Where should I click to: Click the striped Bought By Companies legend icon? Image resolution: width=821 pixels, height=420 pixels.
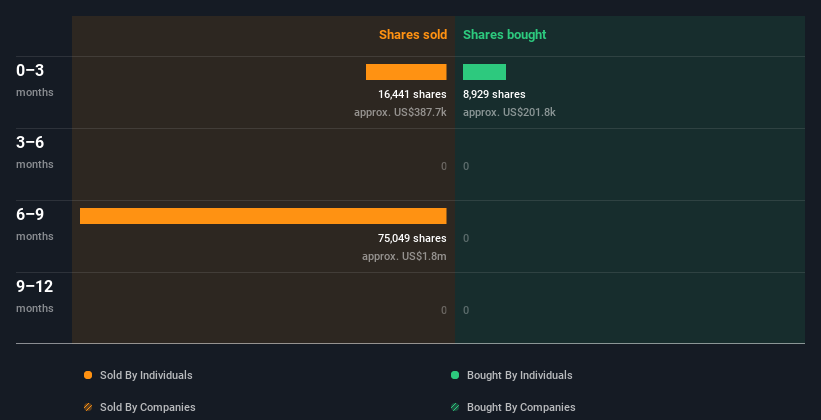455,407
